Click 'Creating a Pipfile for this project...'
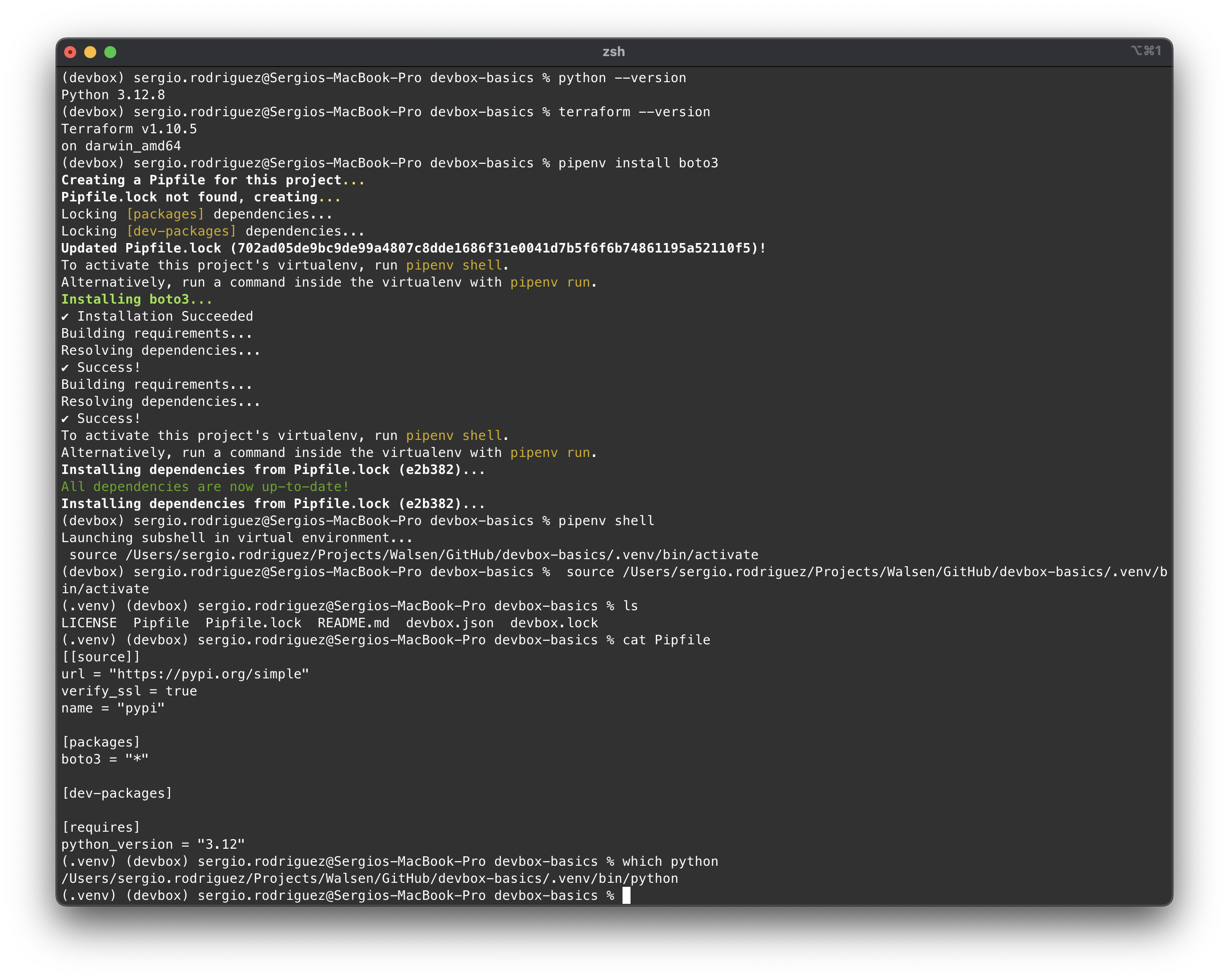1229x980 pixels. (213, 180)
